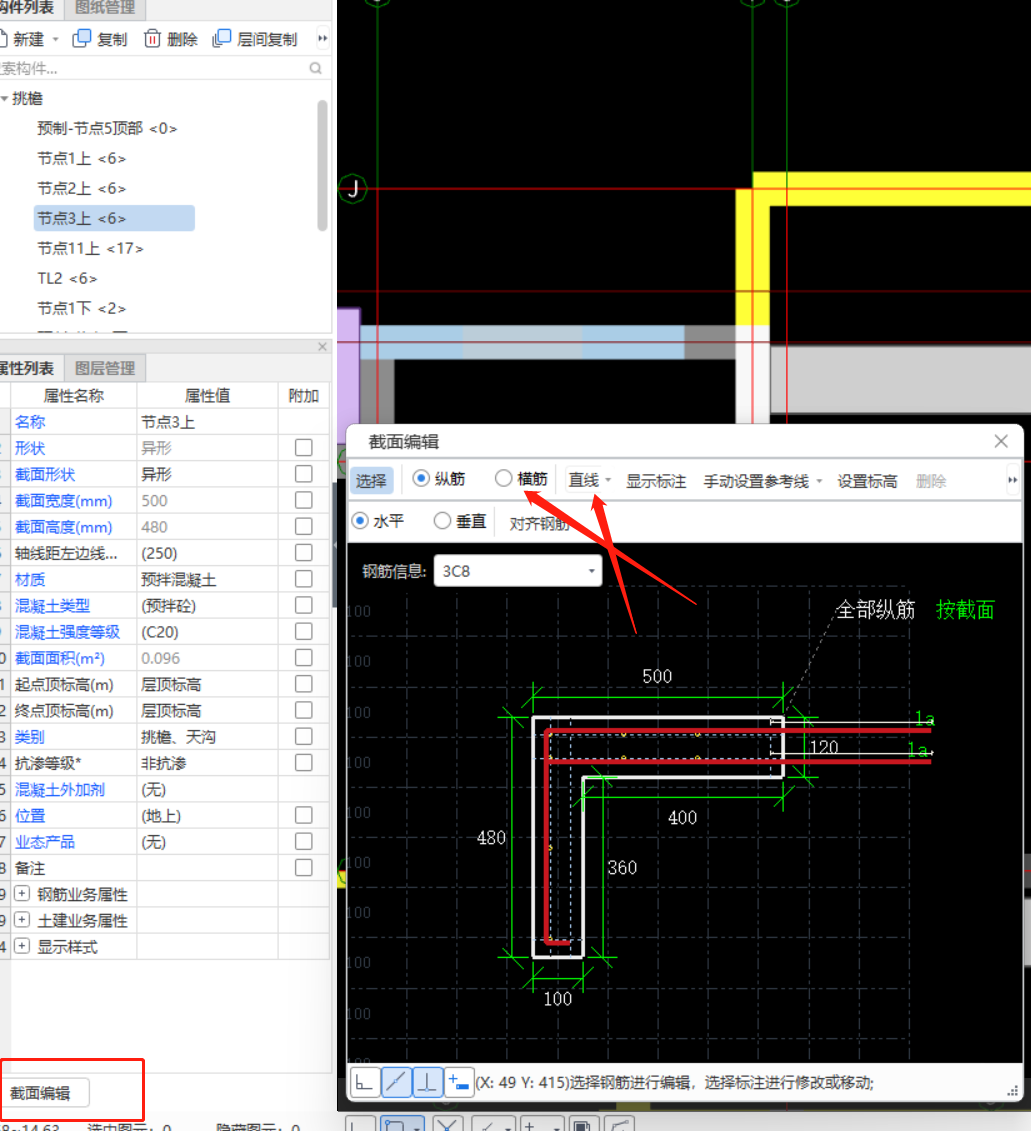The image size is (1031, 1131).
Task: Check the 材质 attach checkbox
Action: (304, 579)
